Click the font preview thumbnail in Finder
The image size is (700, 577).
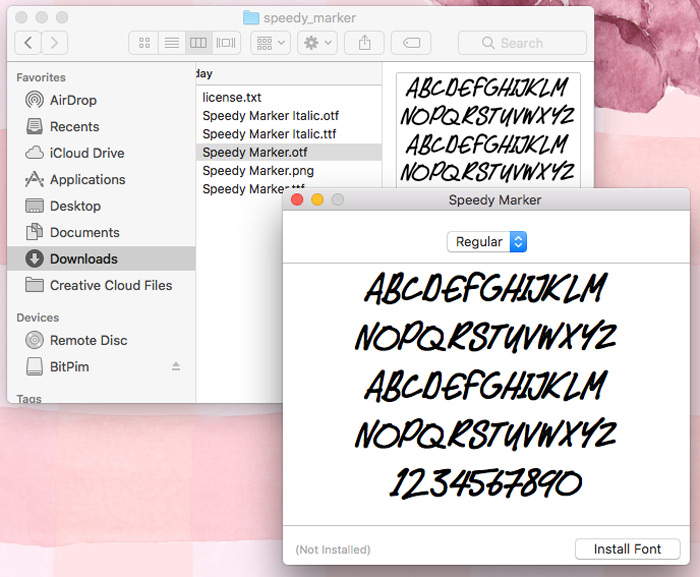(x=488, y=130)
